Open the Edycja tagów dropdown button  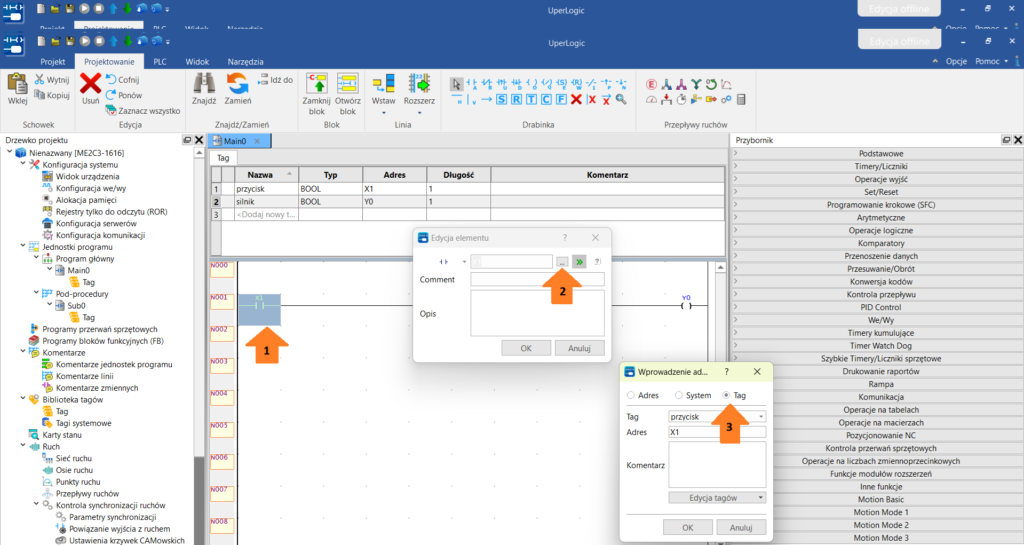(x=717, y=498)
